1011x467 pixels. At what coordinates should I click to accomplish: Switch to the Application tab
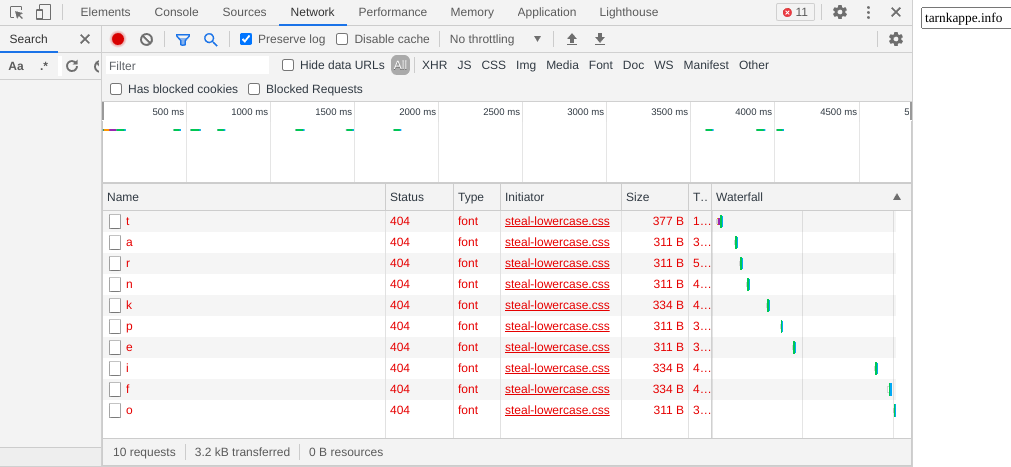tap(546, 12)
